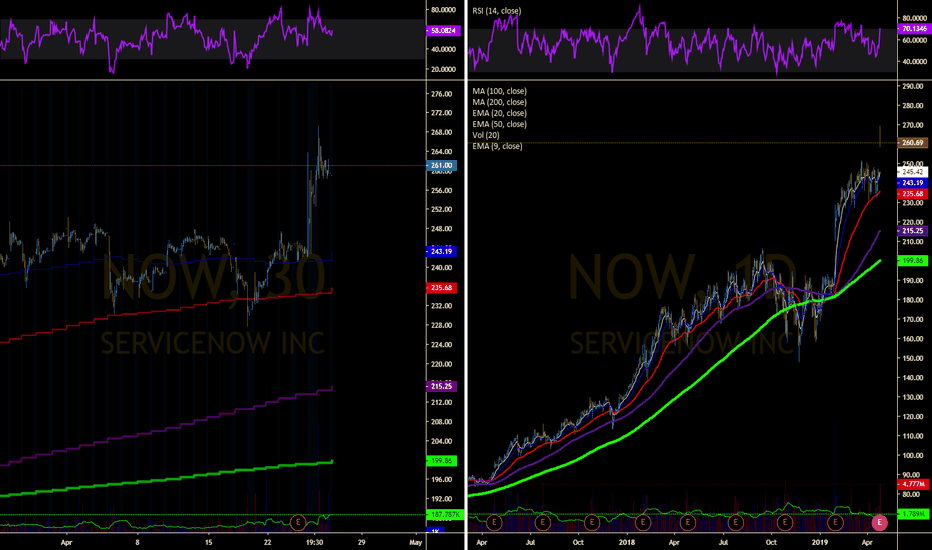Click the red 4.777M volume label
The width and height of the screenshot is (932, 550).
click(x=912, y=484)
